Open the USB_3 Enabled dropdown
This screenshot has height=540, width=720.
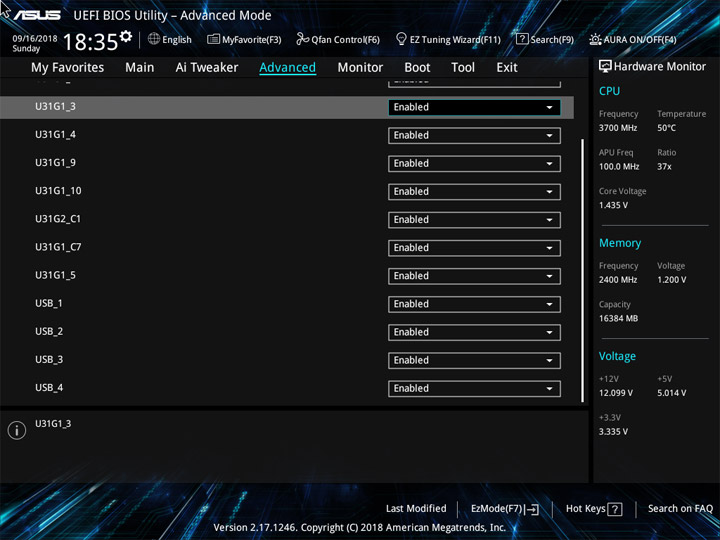474,360
